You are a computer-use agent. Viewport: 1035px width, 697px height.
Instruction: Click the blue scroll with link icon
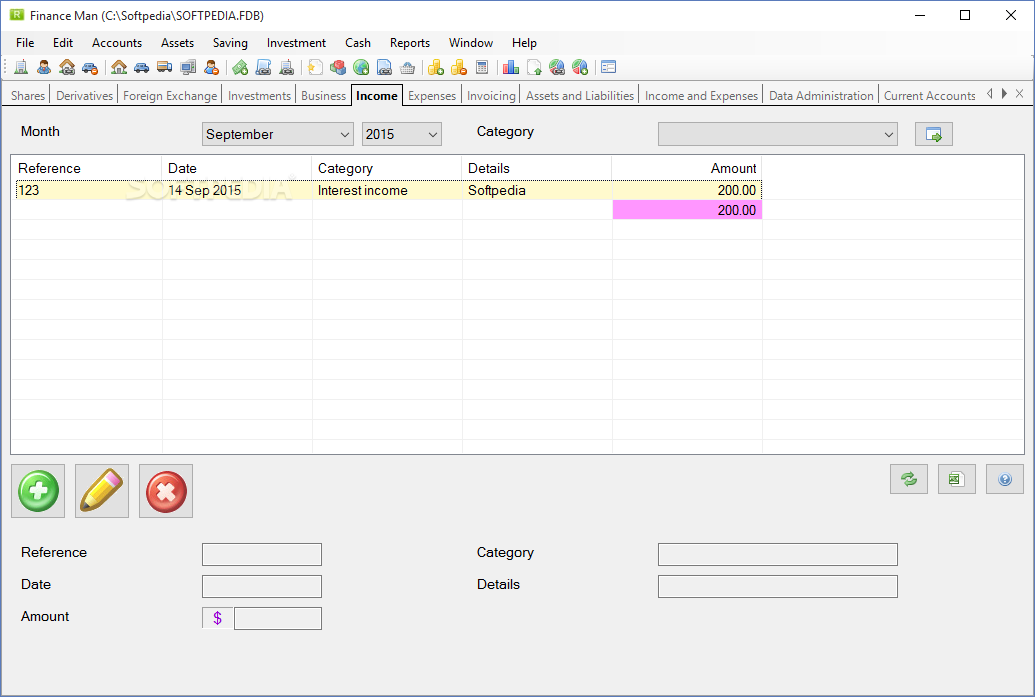click(x=263, y=67)
